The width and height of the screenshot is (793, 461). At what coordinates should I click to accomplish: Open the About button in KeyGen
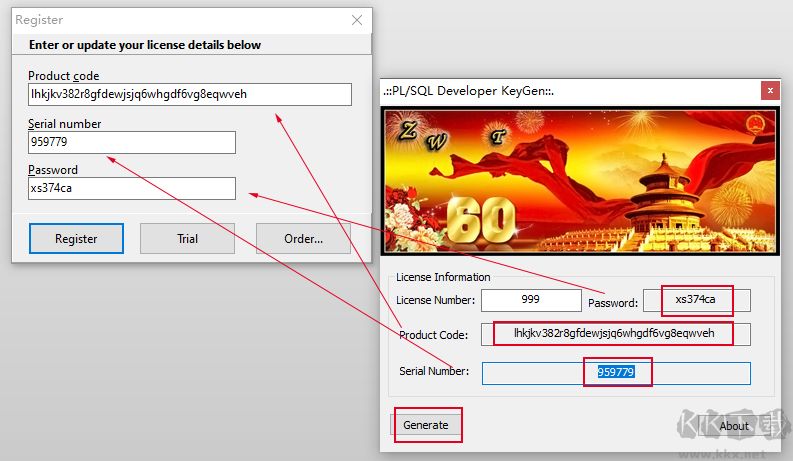[x=734, y=426]
